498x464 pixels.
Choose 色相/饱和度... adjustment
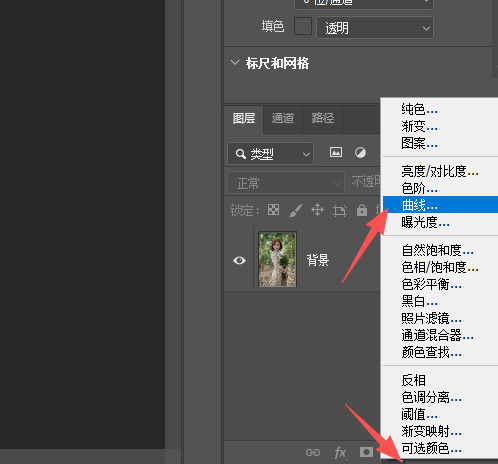pos(440,267)
